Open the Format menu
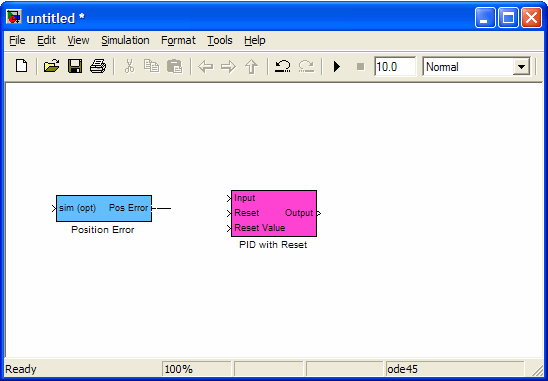Viewport: 548px width, 381px height. click(x=178, y=40)
